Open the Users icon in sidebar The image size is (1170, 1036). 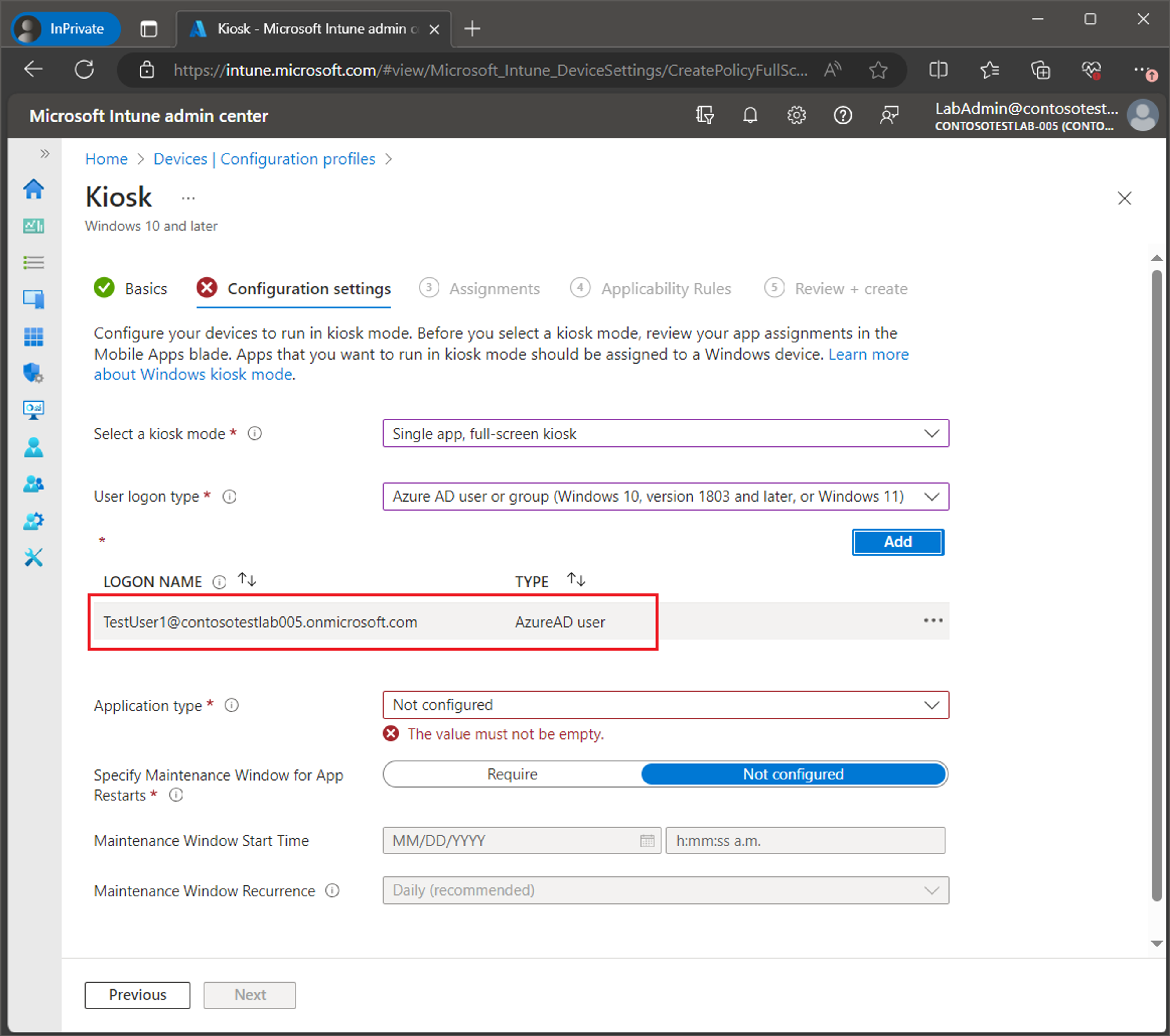[34, 447]
